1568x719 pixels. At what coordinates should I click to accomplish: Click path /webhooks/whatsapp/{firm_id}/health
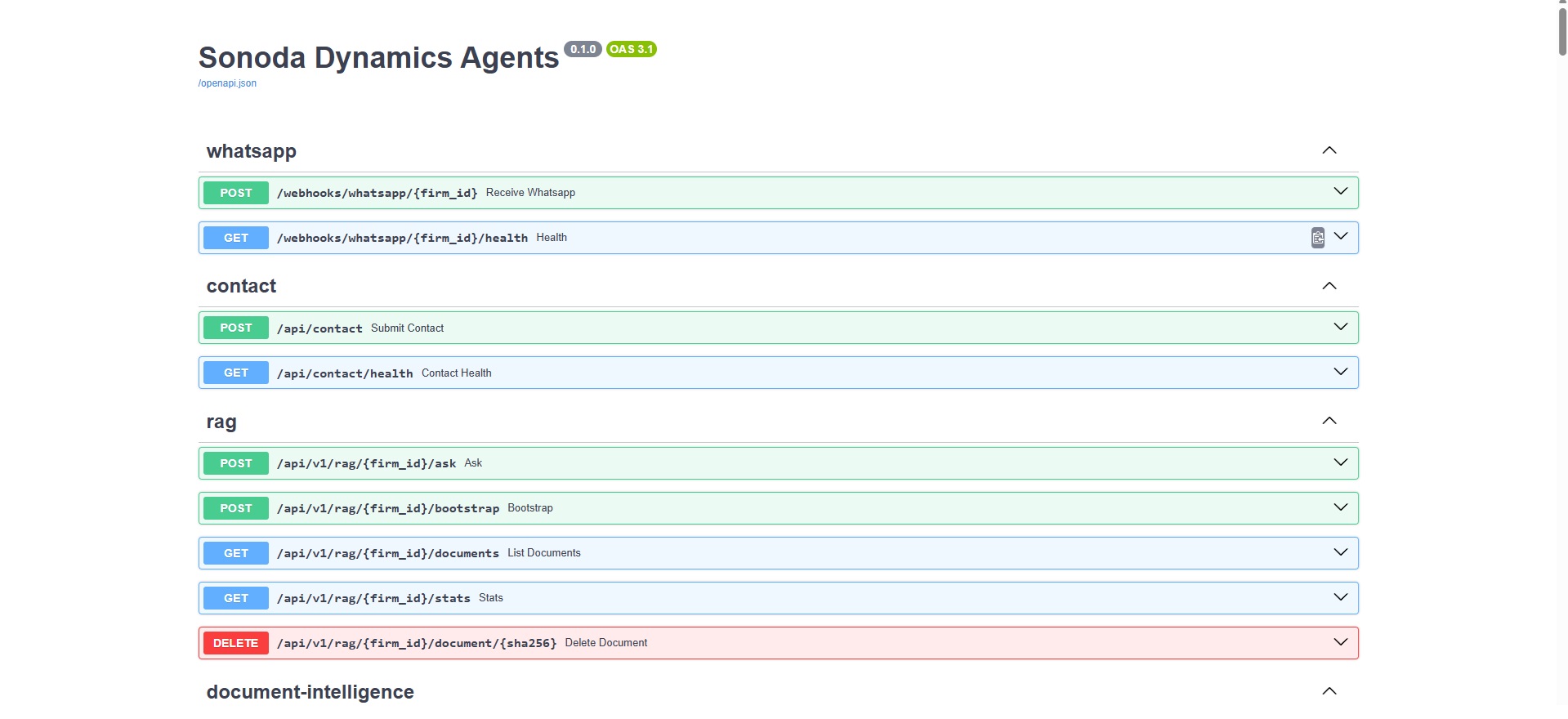click(x=402, y=238)
